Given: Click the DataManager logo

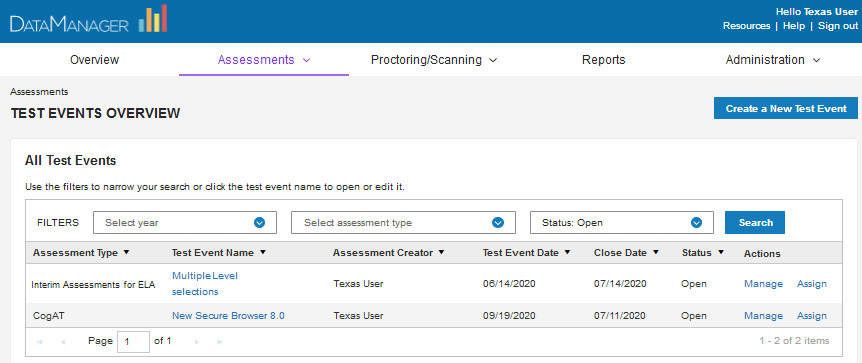Looking at the screenshot, I should point(89,21).
